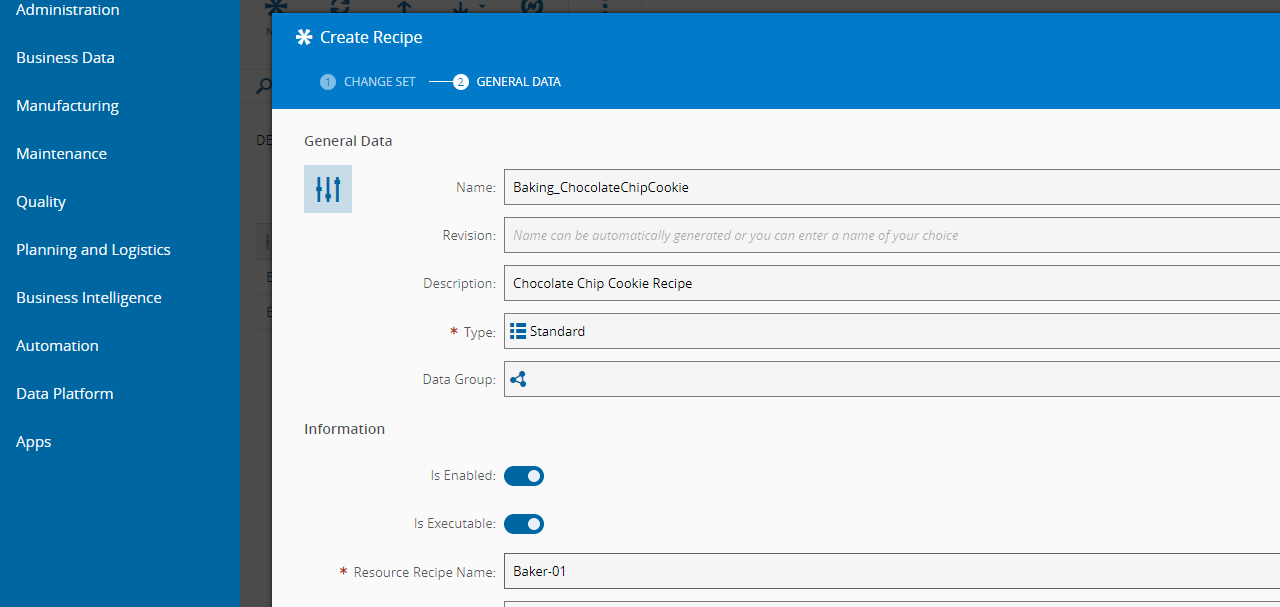Click the recipe sliders icon under General Data
1280x607 pixels.
pos(328,189)
